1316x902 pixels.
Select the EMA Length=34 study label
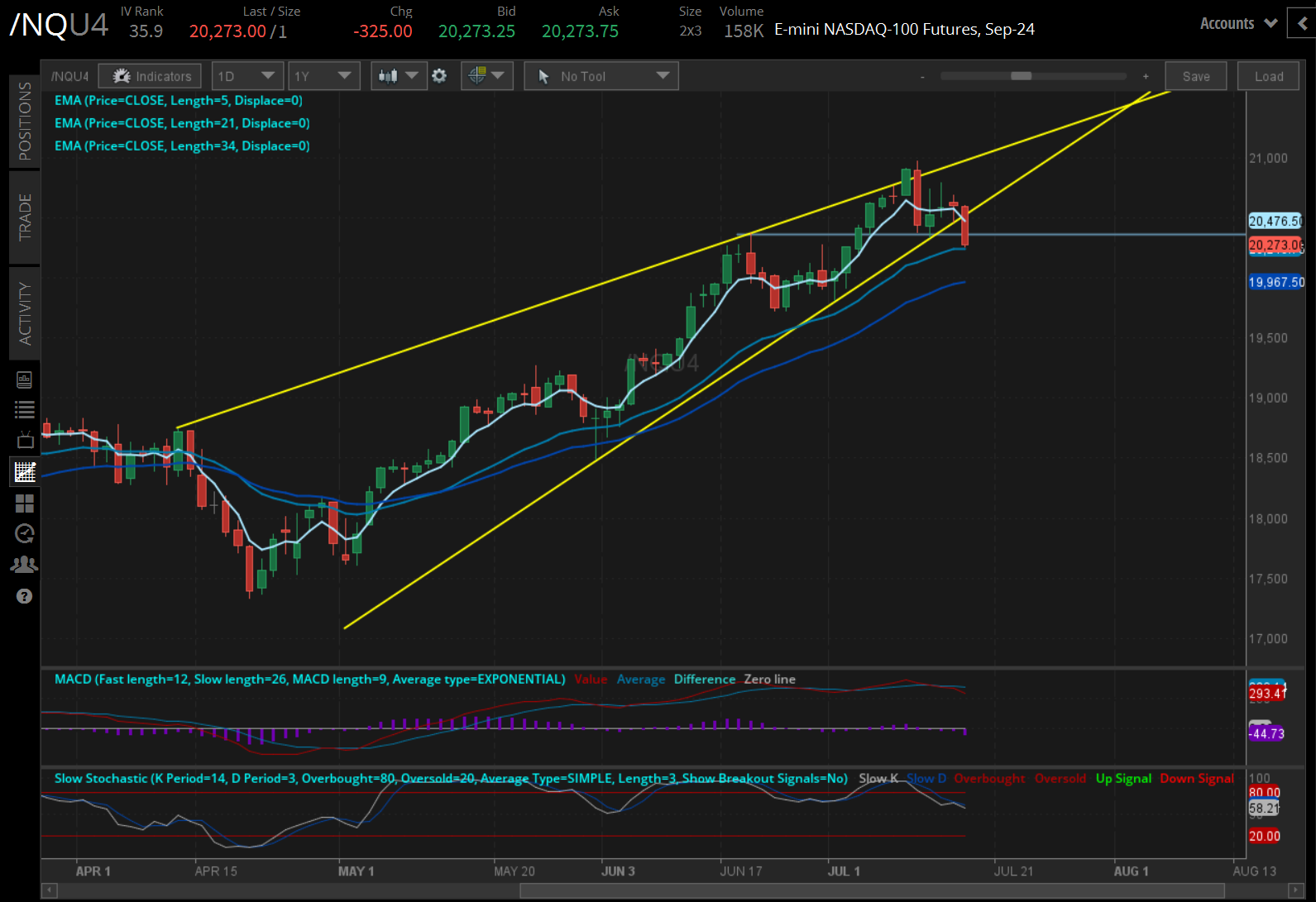(182, 146)
